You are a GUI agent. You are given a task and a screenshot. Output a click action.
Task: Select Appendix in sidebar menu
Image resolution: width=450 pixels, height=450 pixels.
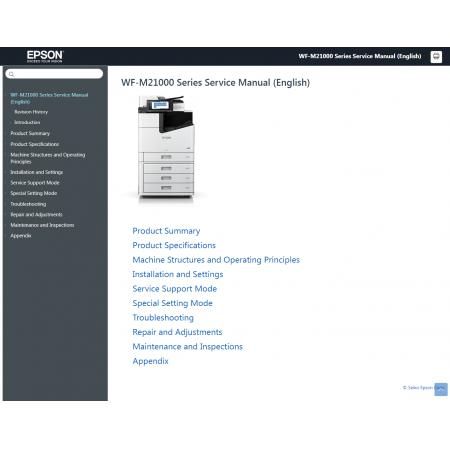[x=21, y=236]
